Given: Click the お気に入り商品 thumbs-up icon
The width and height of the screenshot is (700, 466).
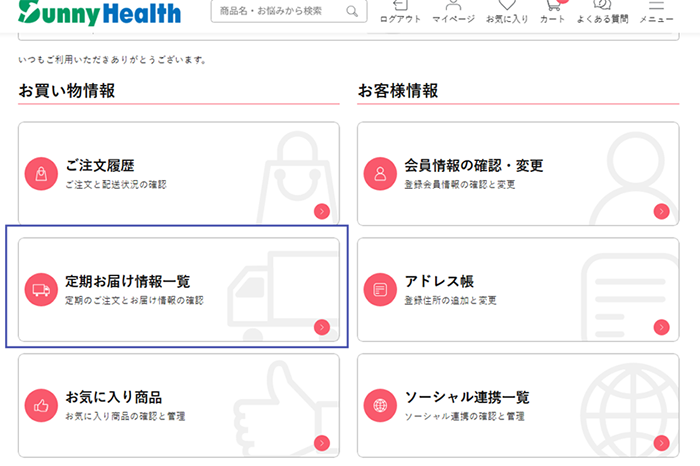Looking at the screenshot, I should point(41,405).
